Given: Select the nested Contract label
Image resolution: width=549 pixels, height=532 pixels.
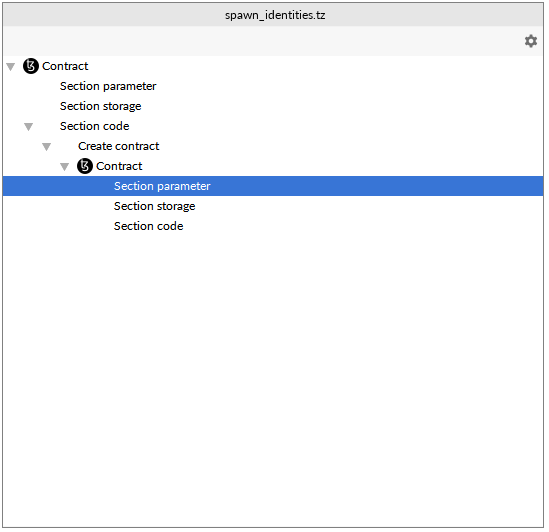Looking at the screenshot, I should point(119,166).
